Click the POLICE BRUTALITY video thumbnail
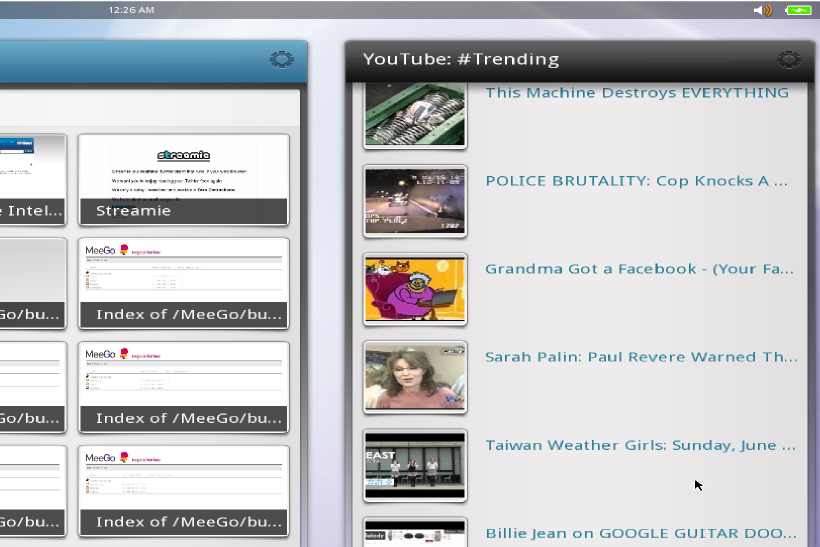The image size is (820, 547). (415, 201)
